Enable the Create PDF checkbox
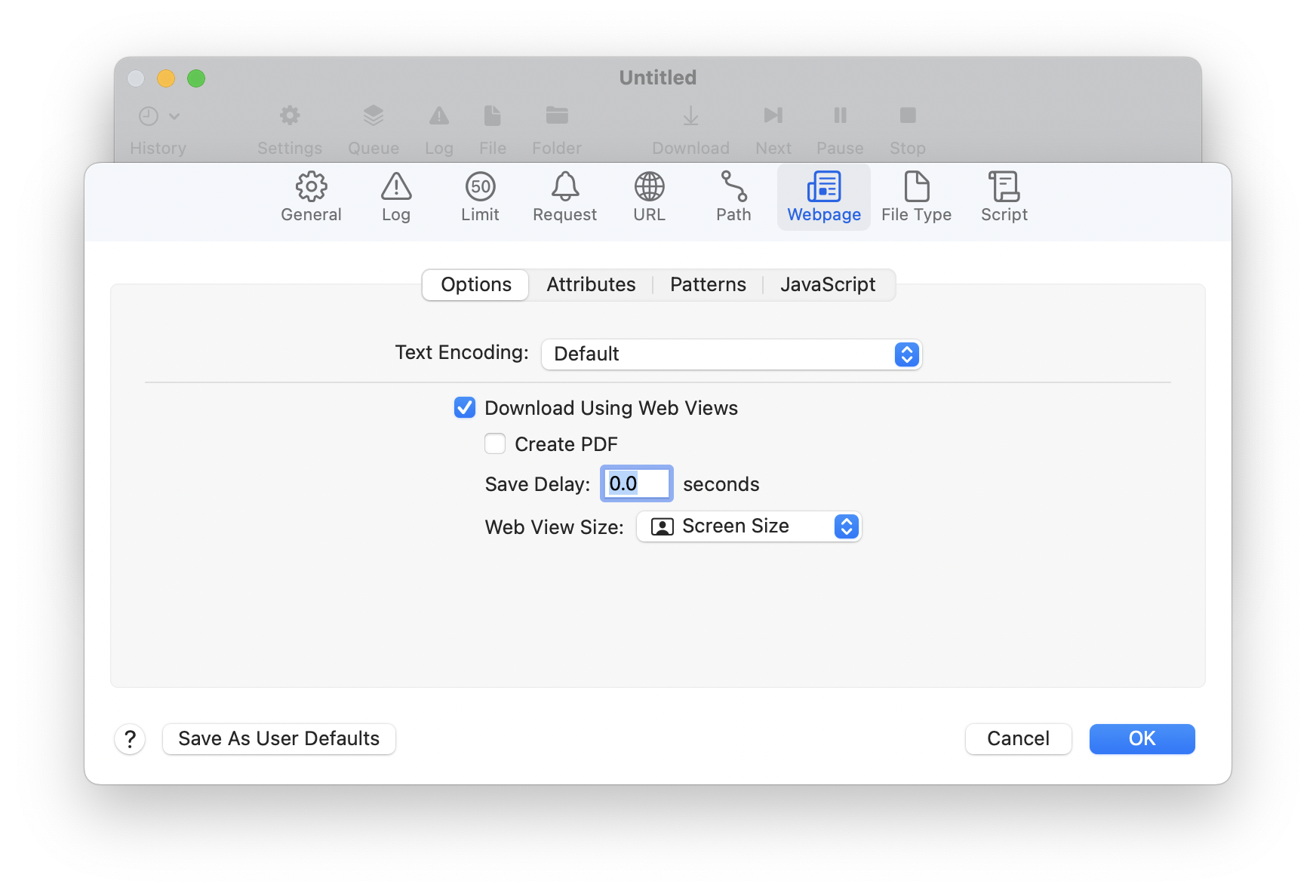Viewport: 1316px width, 896px height. pyautogui.click(x=495, y=444)
